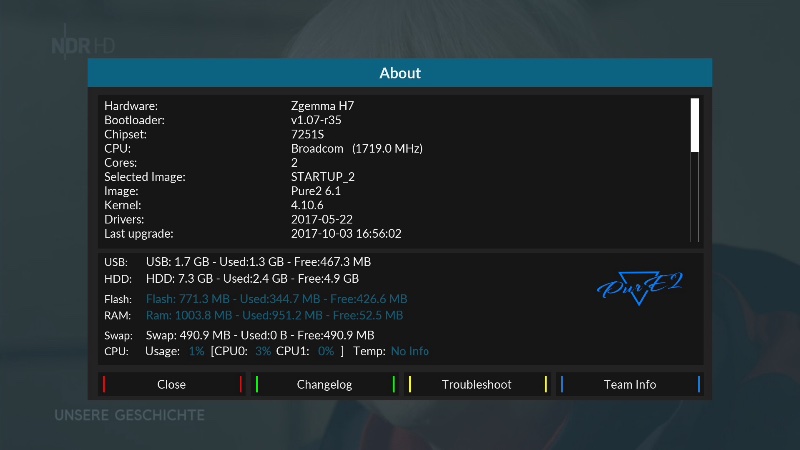This screenshot has height=450, width=800.
Task: Click the yellow marker left of Troubleshoot
Action: [410, 384]
